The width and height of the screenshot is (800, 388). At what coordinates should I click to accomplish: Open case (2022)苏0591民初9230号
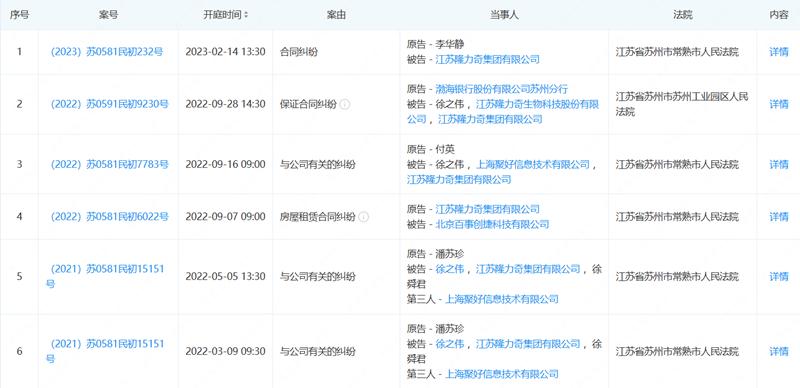point(109,104)
